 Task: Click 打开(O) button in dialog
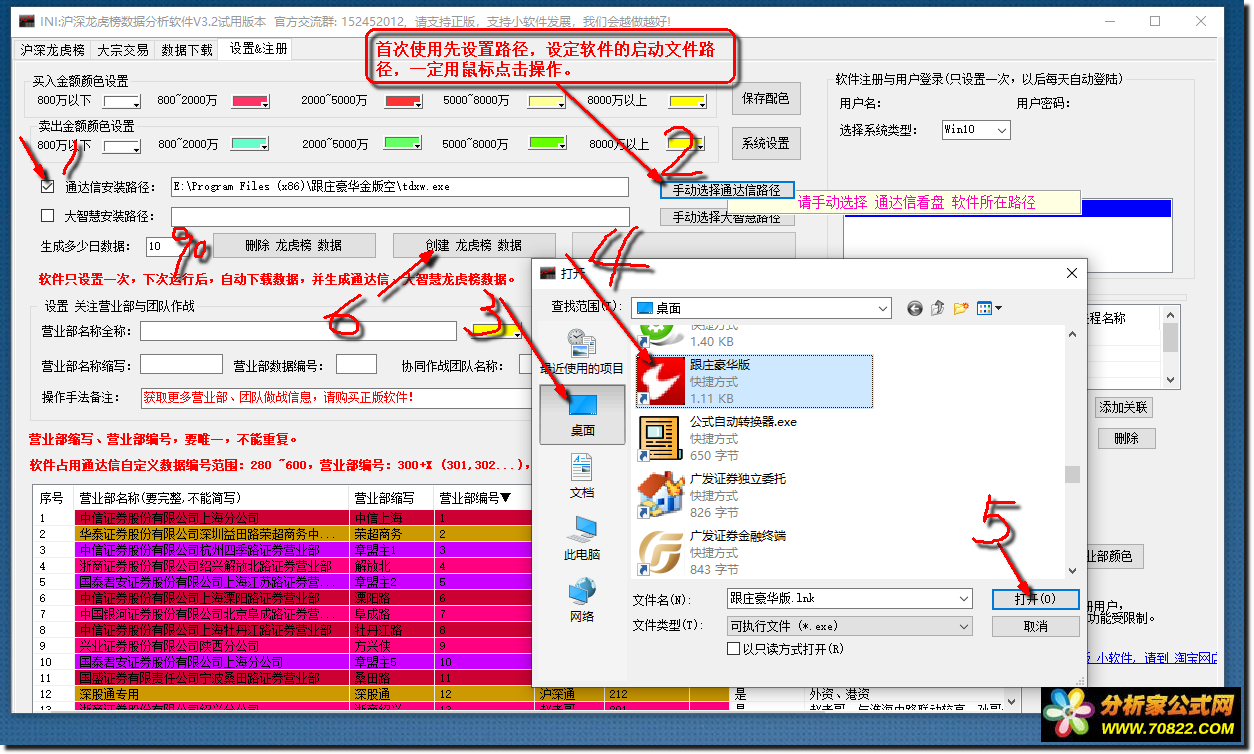[1035, 599]
